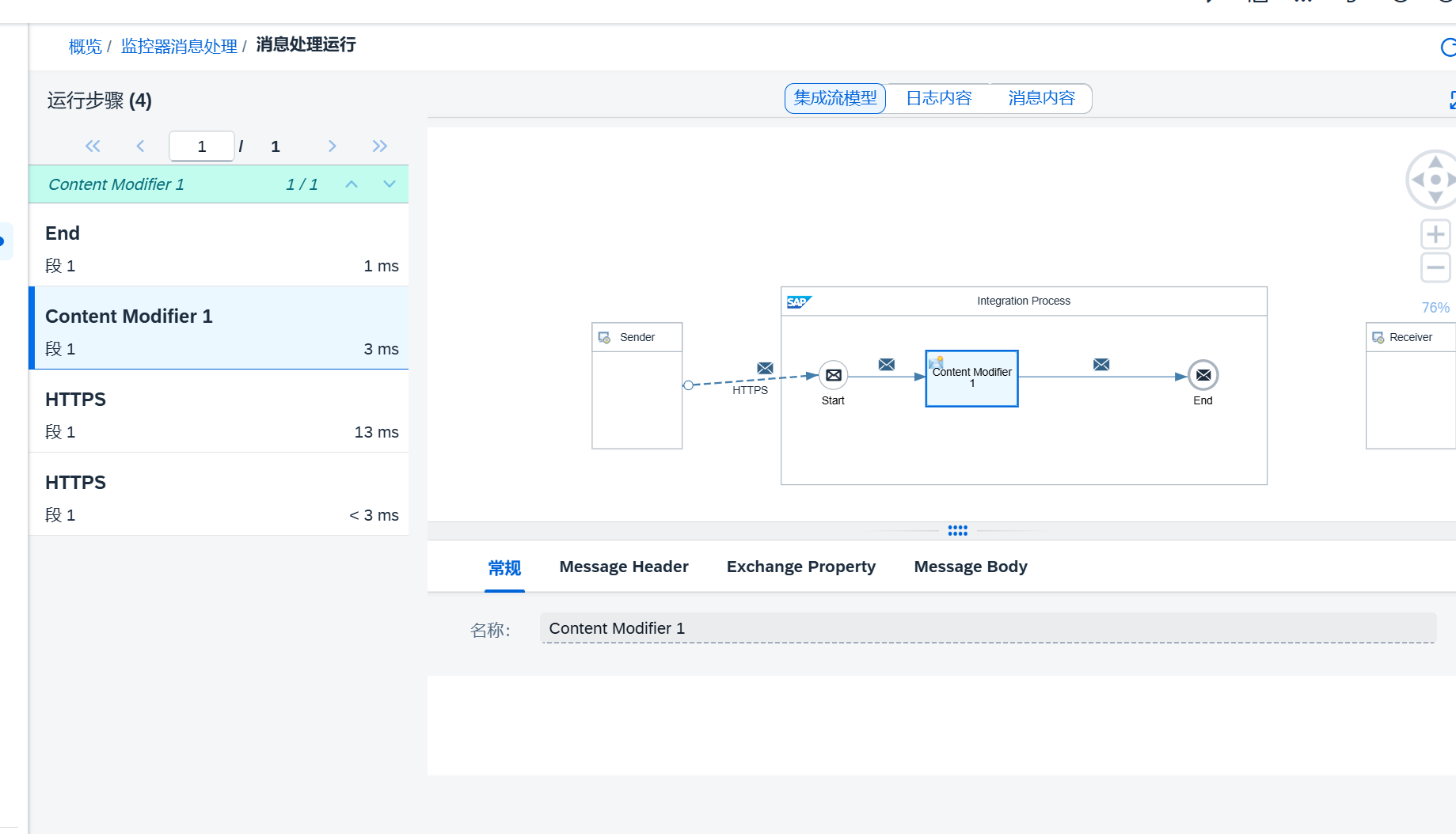This screenshot has height=834, width=1456.
Task: Click the pan navigation wheel control
Action: point(1435,180)
